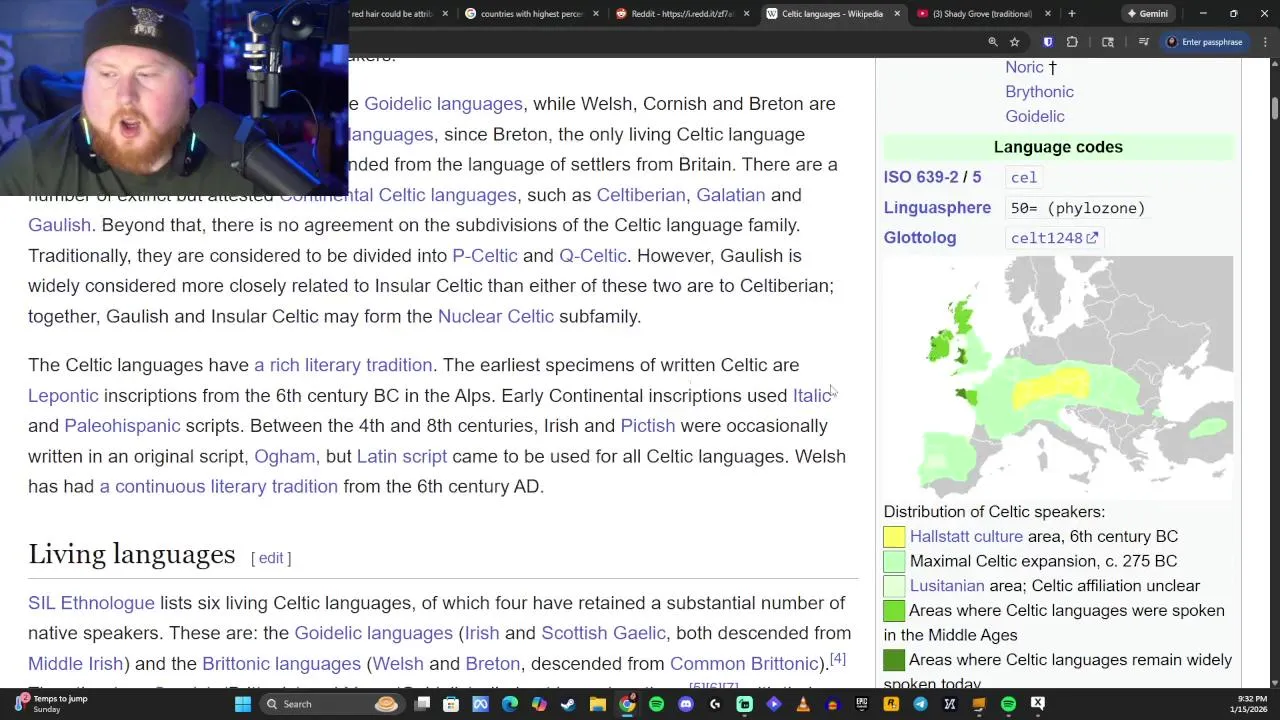This screenshot has height=720, width=1280.
Task: Open the Continental Celtic languages link
Action: click(398, 195)
